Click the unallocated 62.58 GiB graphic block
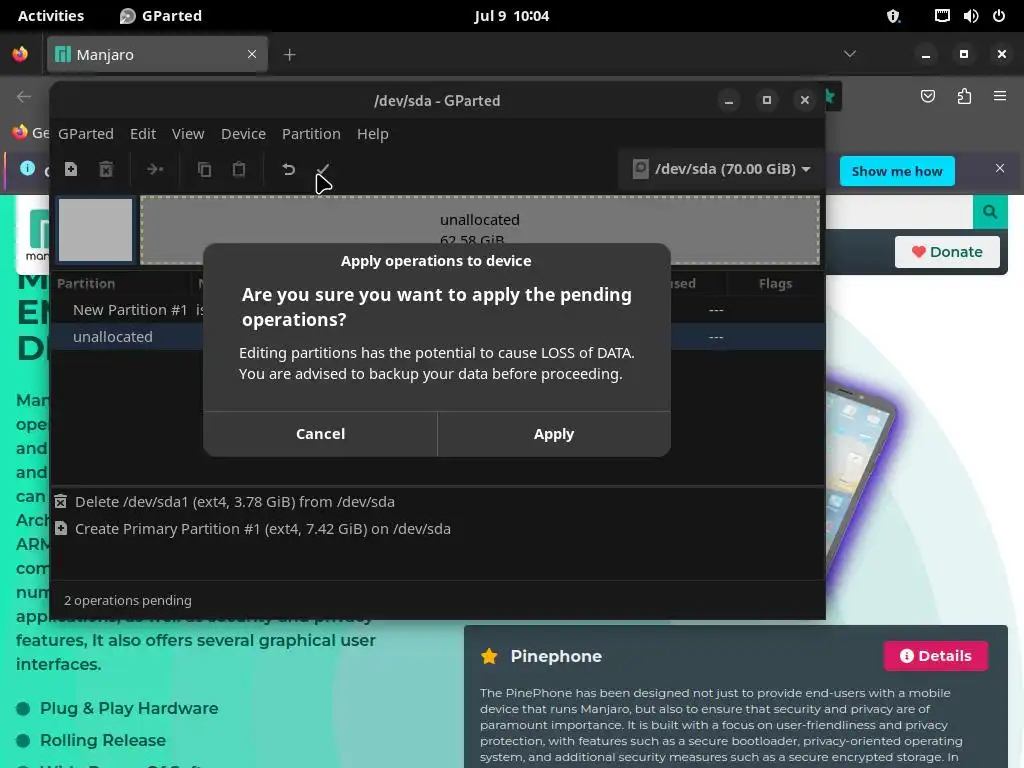This screenshot has width=1024, height=768. [480, 230]
